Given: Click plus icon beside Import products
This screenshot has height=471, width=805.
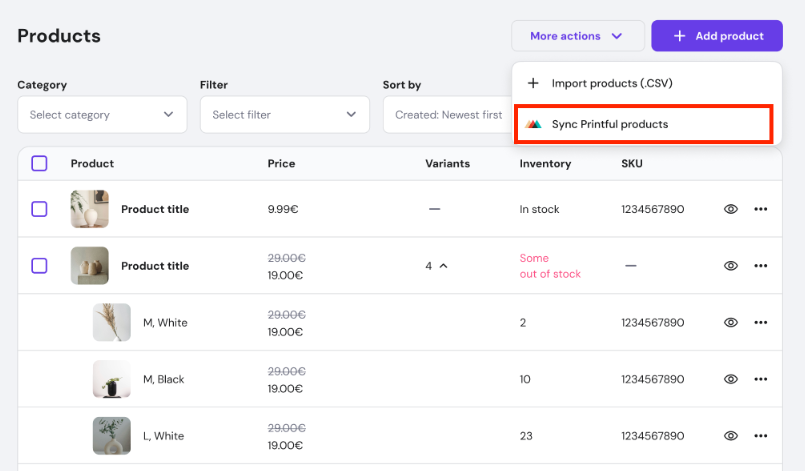Looking at the screenshot, I should pos(533,83).
